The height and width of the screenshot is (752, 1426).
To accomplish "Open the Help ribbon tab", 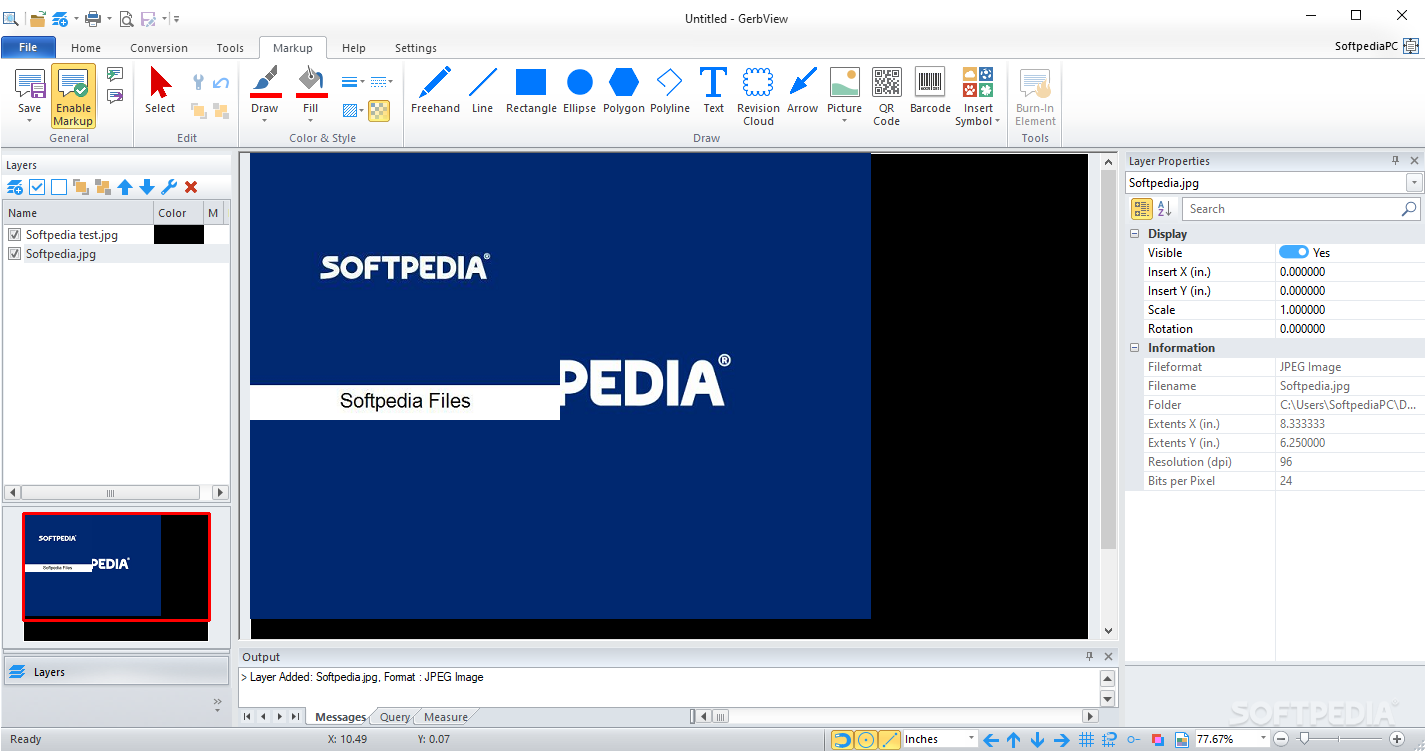I will (354, 48).
